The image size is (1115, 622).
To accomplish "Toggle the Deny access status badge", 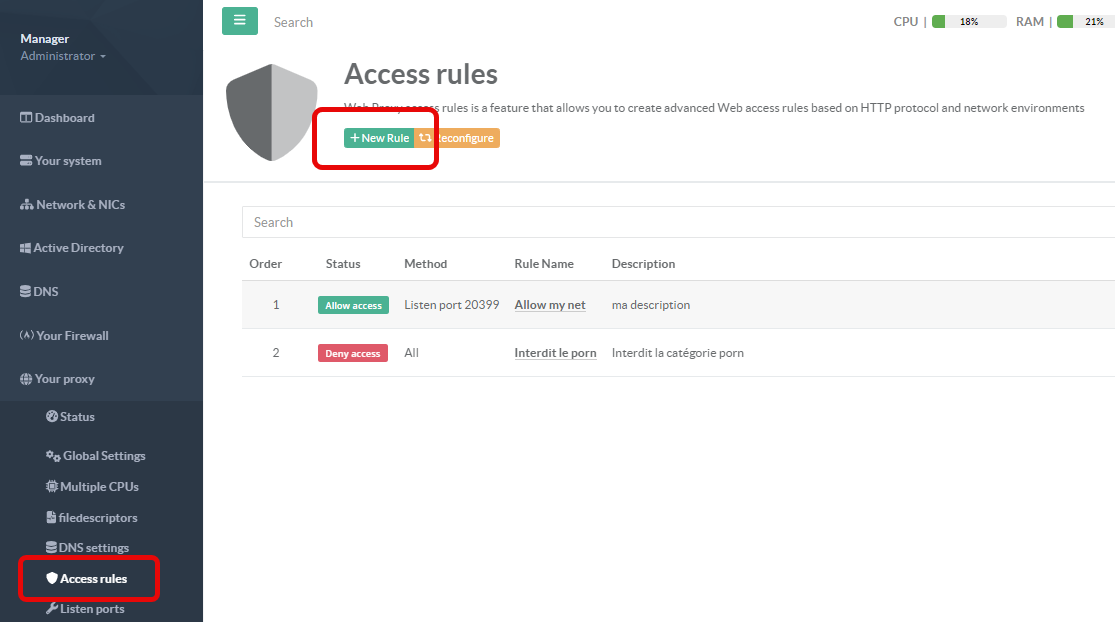I will pyautogui.click(x=352, y=353).
